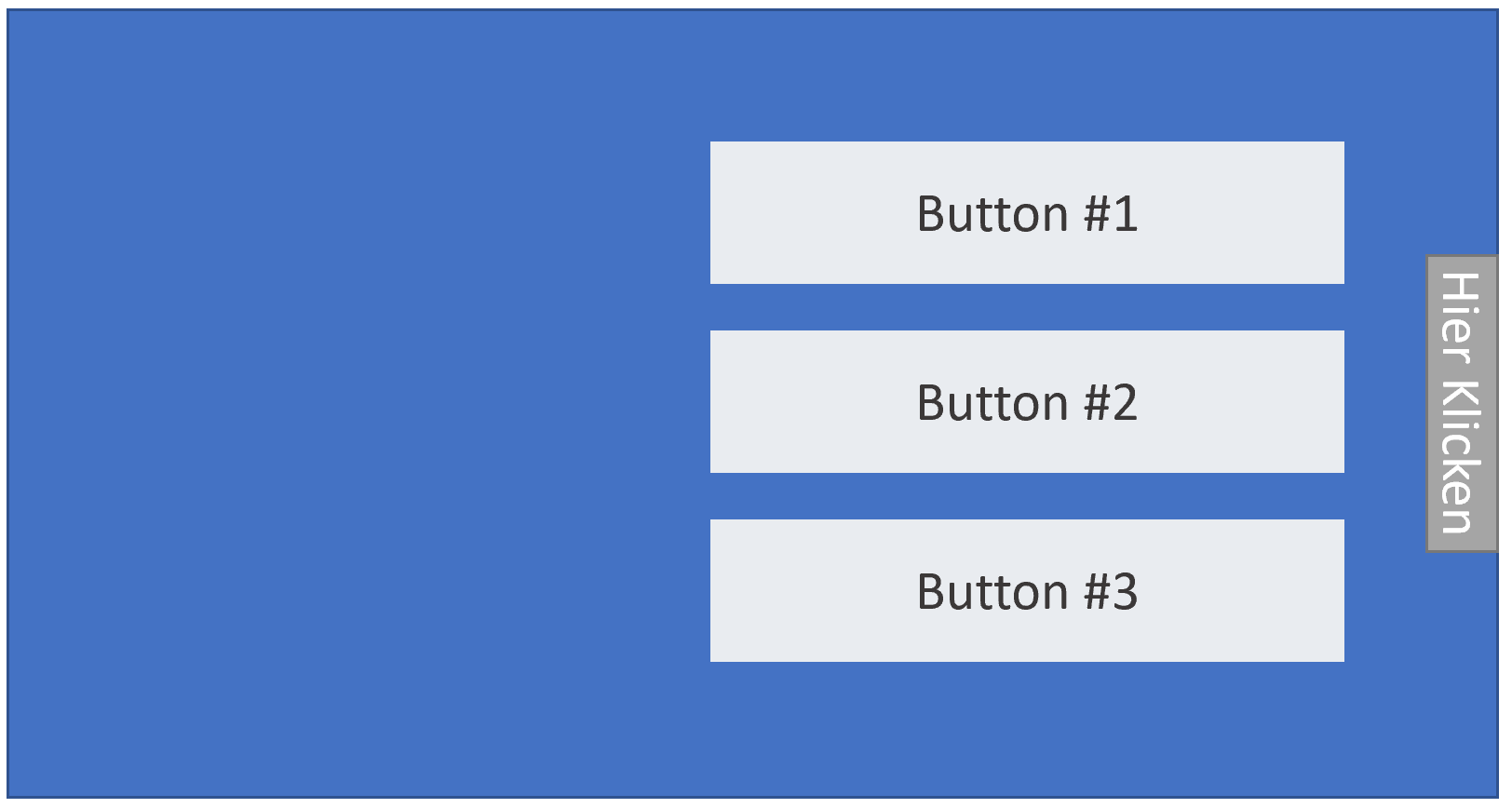Click the '#3' text on third button
Image resolution: width=1512 pixels, height=808 pixels.
(1111, 592)
